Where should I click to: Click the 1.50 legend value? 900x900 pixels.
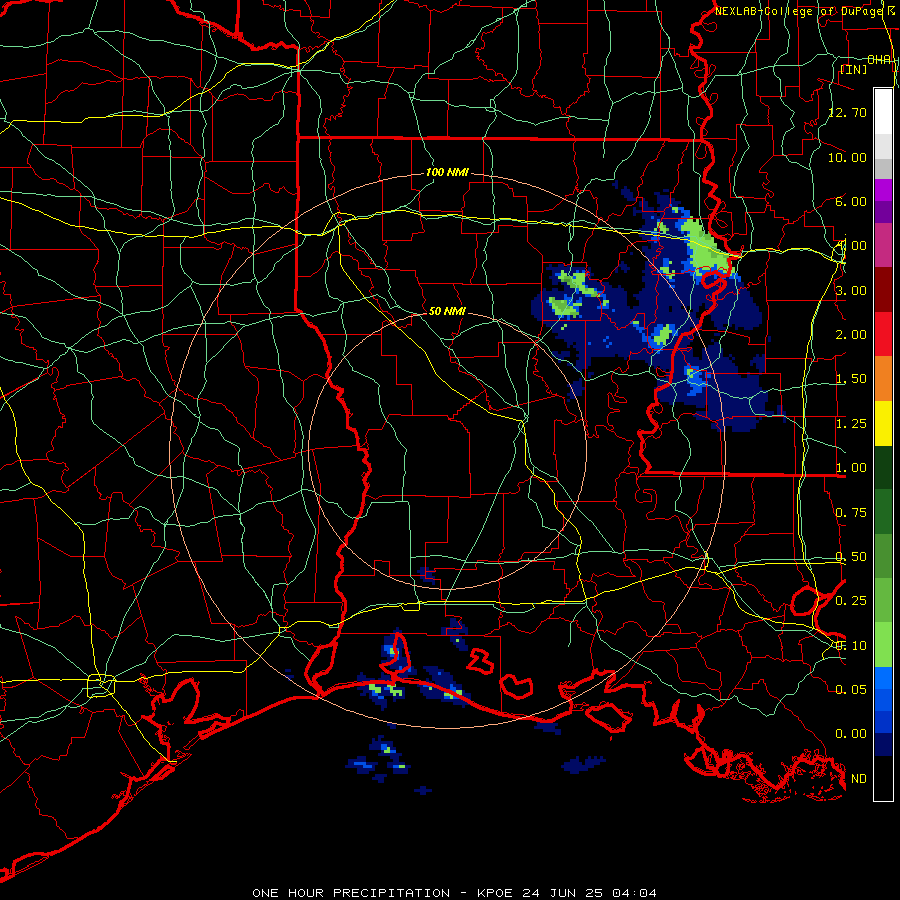tap(851, 379)
